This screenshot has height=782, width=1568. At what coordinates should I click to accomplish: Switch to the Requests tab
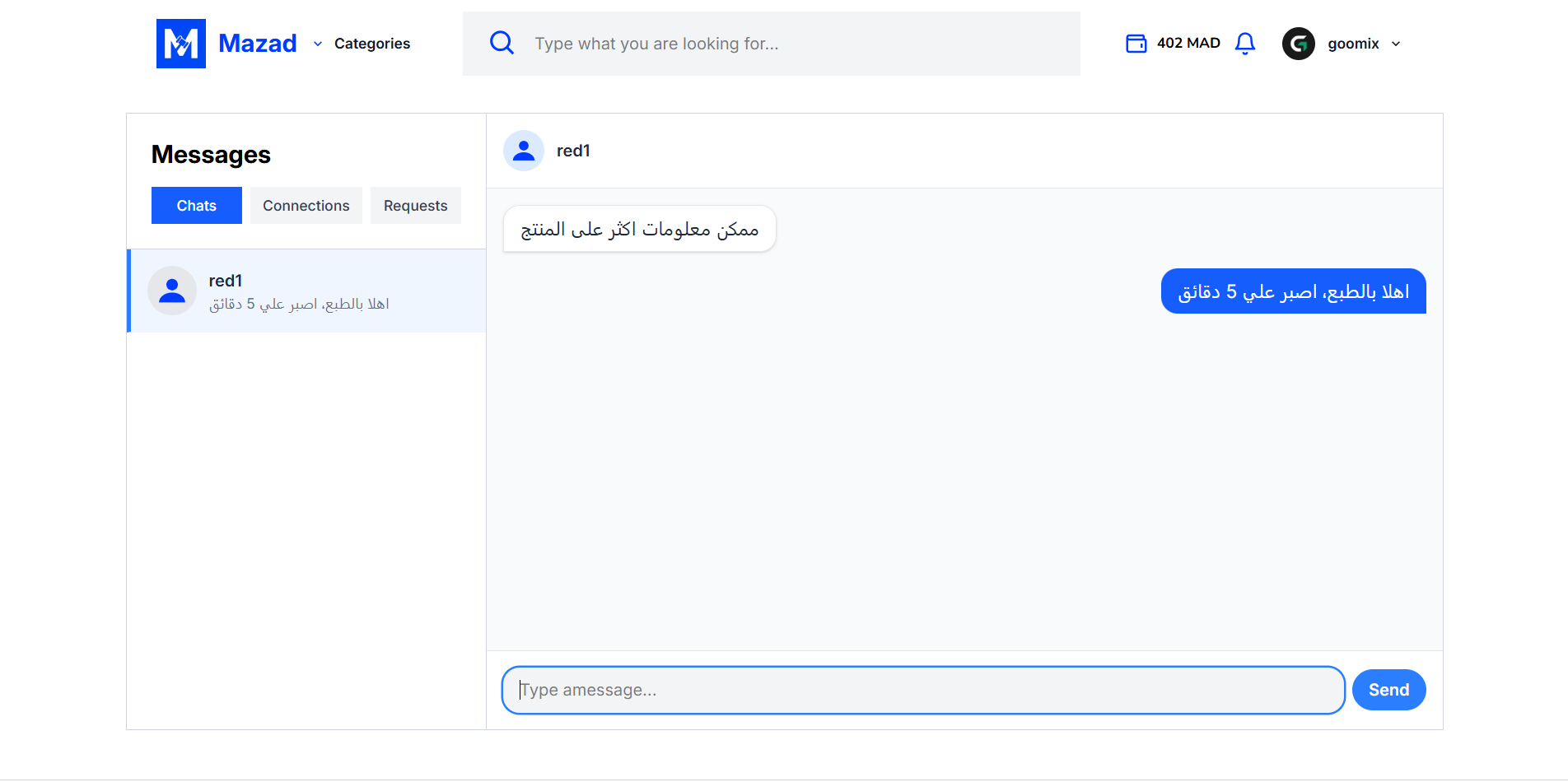[x=416, y=206]
